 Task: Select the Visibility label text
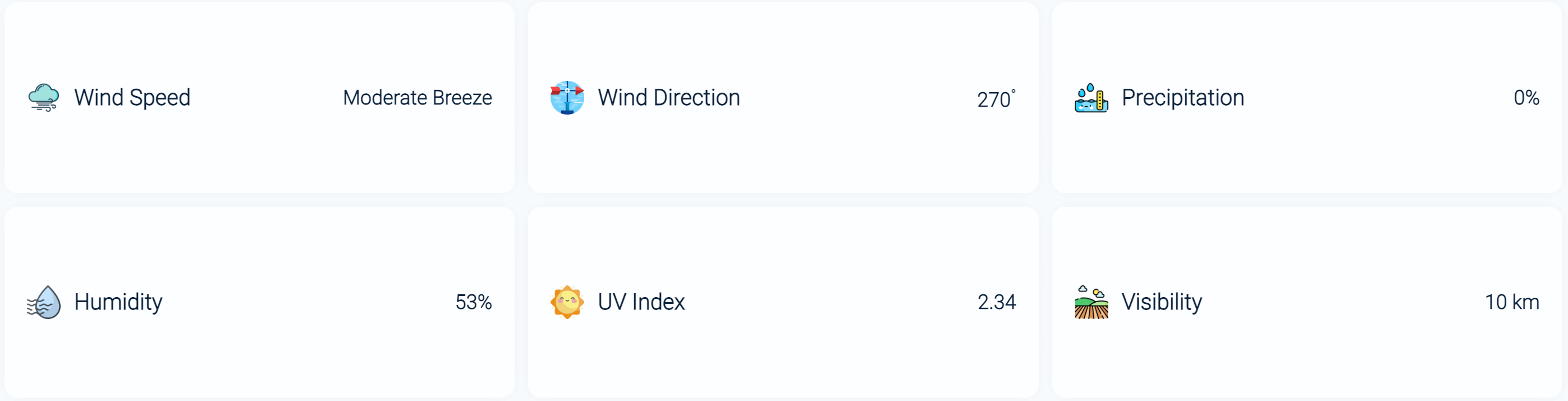[x=1161, y=302]
